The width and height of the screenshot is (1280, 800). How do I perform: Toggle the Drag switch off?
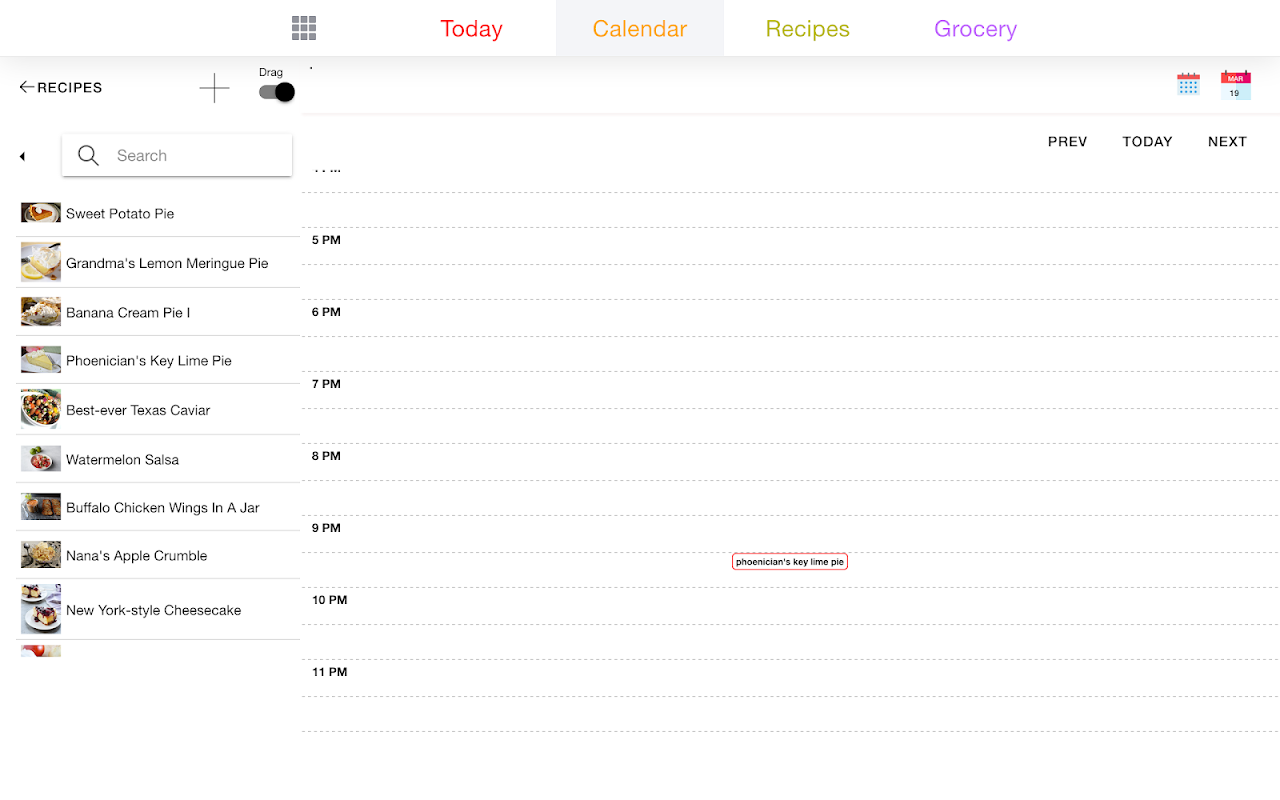276,92
